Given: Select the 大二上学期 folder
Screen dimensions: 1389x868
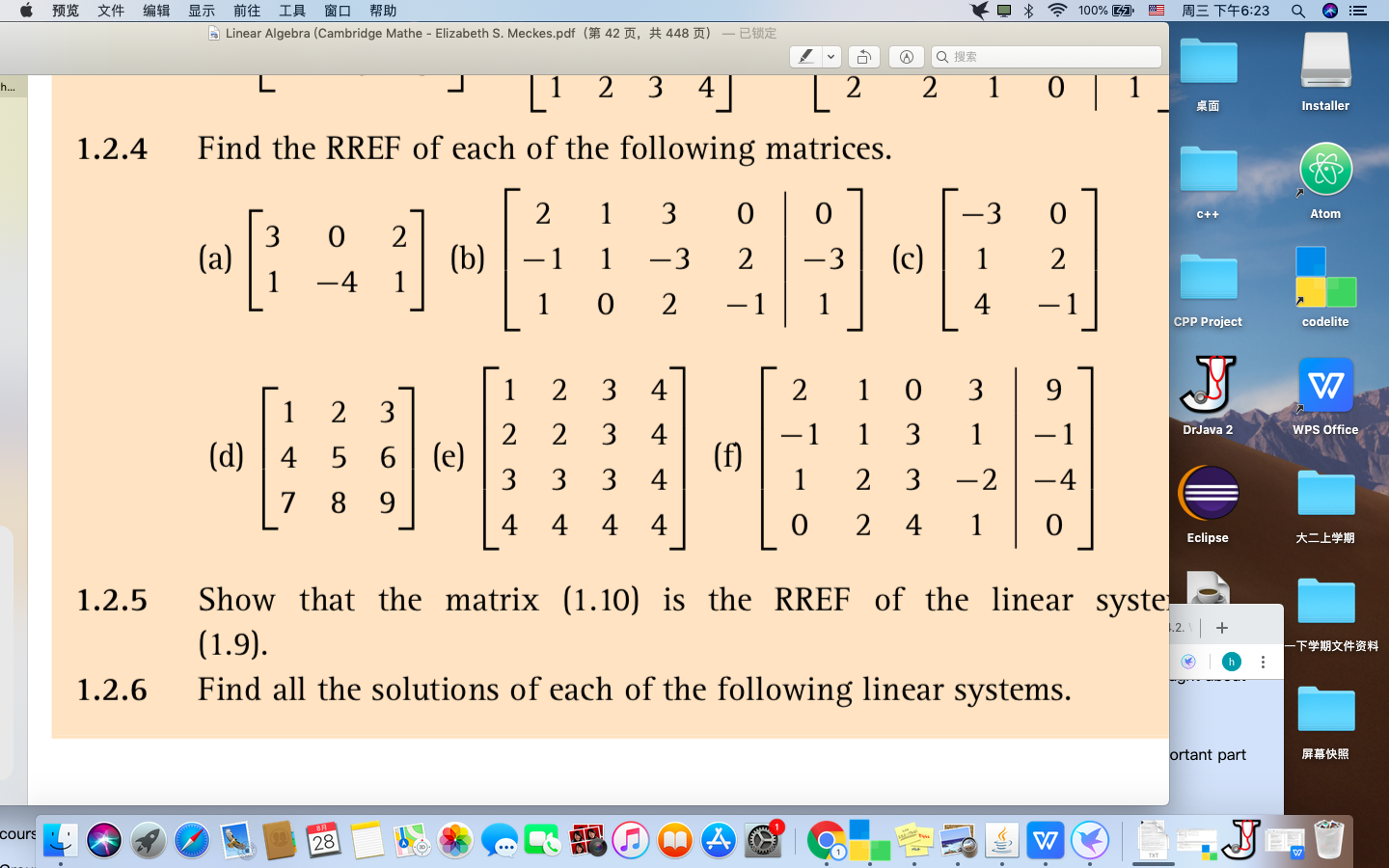Looking at the screenshot, I should pos(1325,504).
